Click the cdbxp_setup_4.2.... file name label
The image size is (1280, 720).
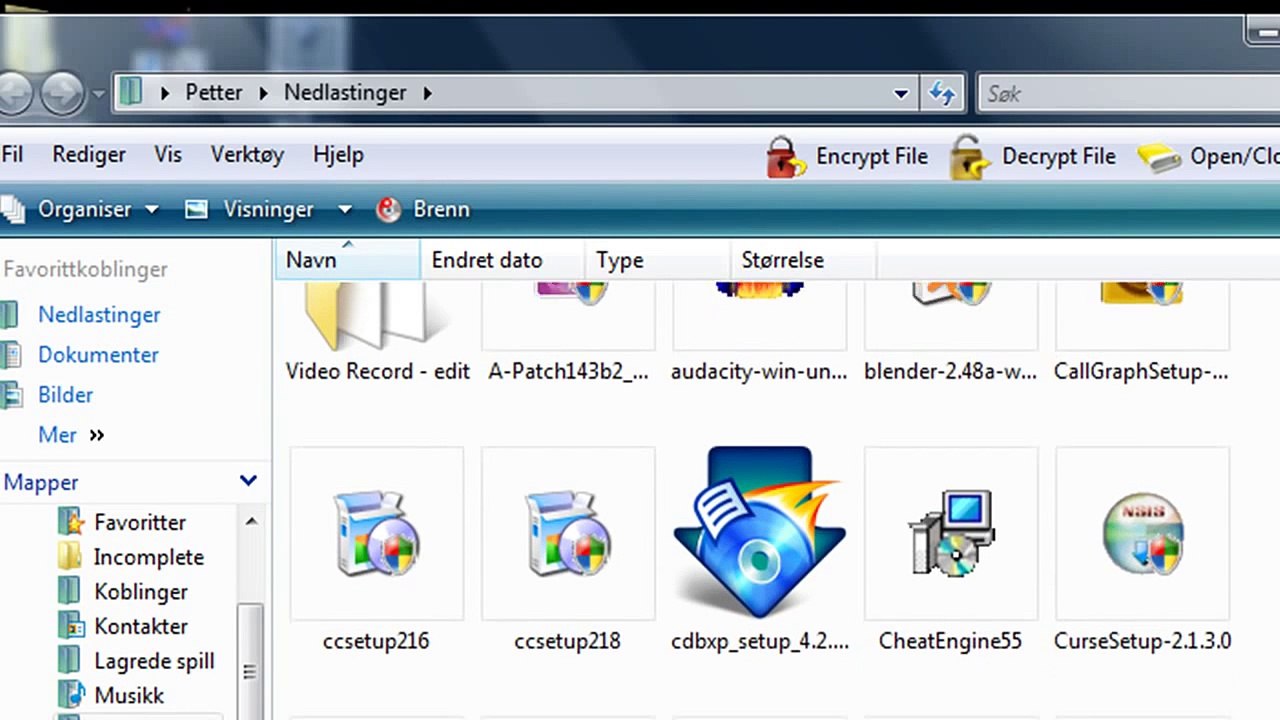(x=759, y=641)
